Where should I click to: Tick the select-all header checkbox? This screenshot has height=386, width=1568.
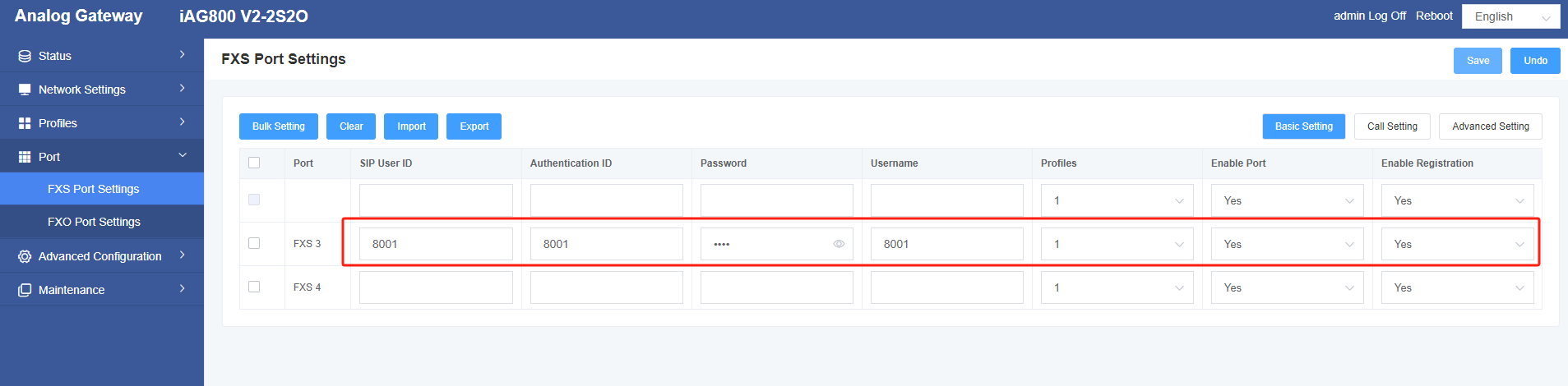(254, 163)
